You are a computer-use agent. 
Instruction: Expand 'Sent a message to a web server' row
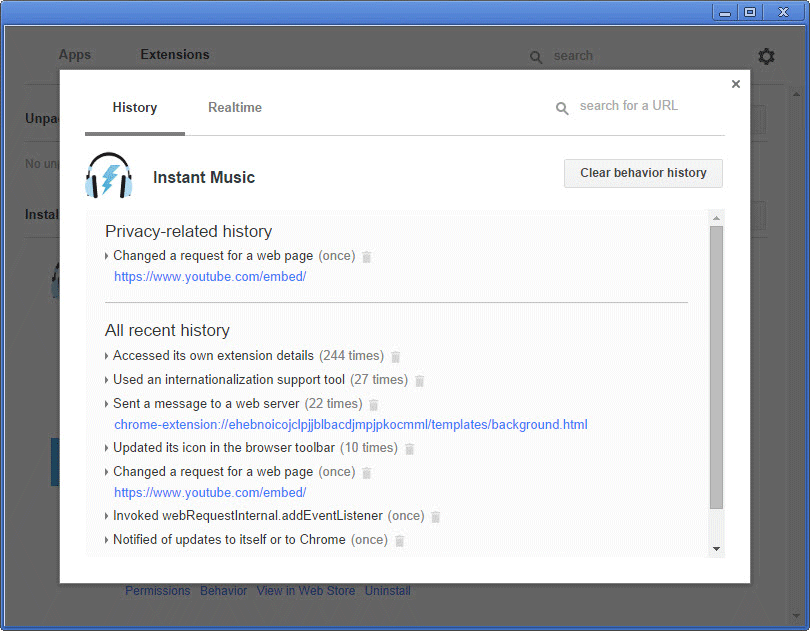[x=106, y=404]
